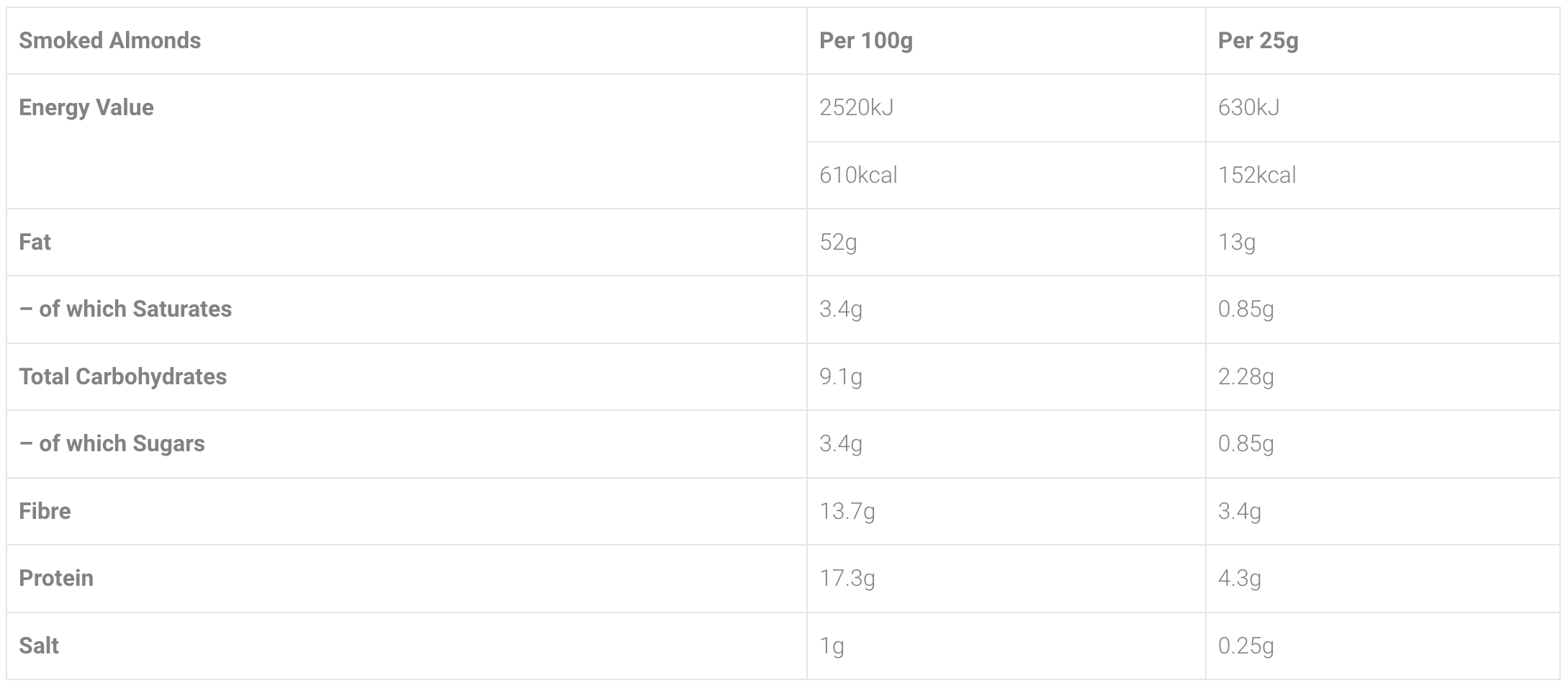1568x688 pixels.
Task: Select the 52g fat value
Action: click(x=838, y=243)
